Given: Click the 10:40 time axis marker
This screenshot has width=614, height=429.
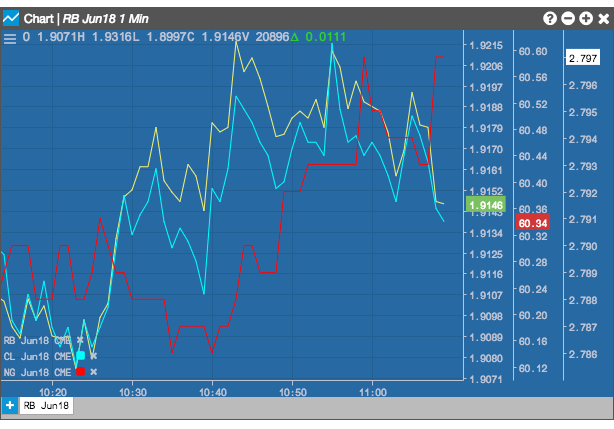Looking at the screenshot, I should tap(213, 392).
